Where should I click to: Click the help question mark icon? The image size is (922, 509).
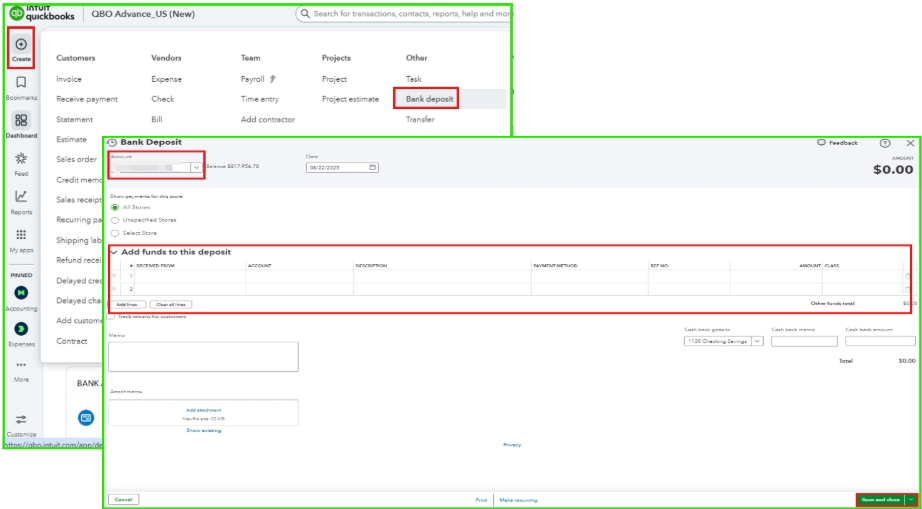click(x=885, y=143)
